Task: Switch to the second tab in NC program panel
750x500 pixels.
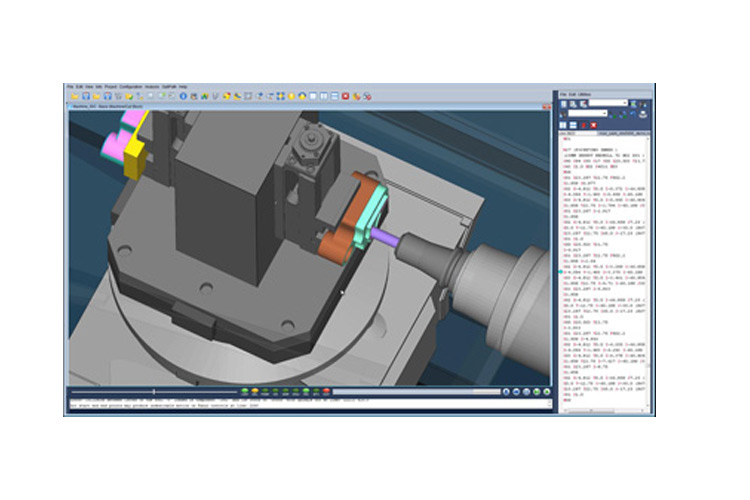Action: pyautogui.click(x=623, y=133)
